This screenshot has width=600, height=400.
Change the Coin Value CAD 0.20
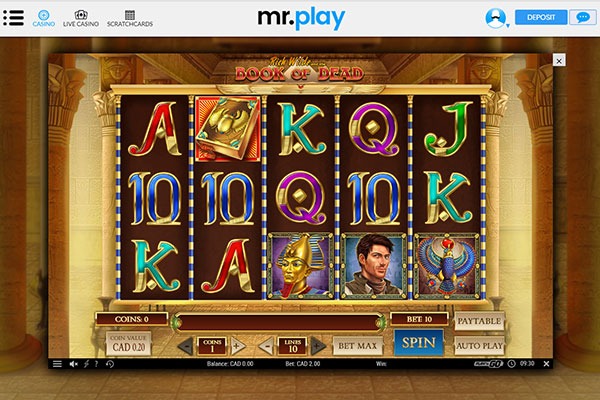tap(129, 343)
